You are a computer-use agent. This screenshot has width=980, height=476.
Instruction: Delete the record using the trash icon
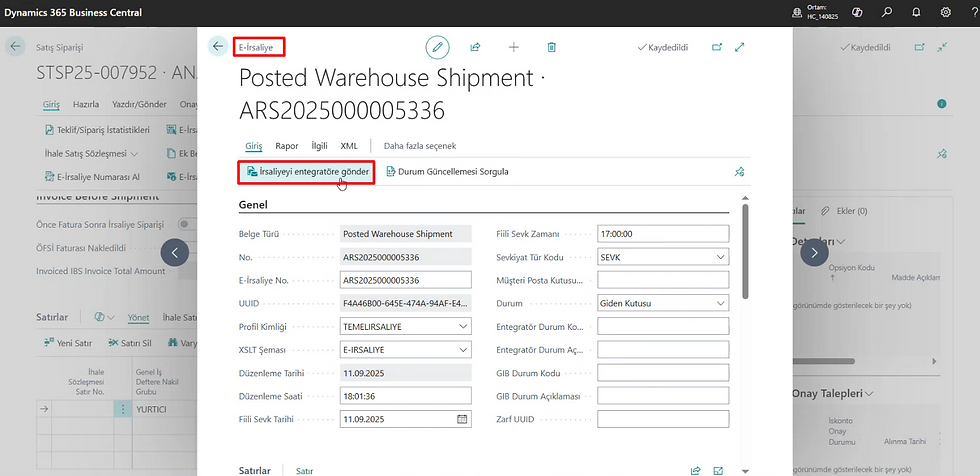[552, 47]
